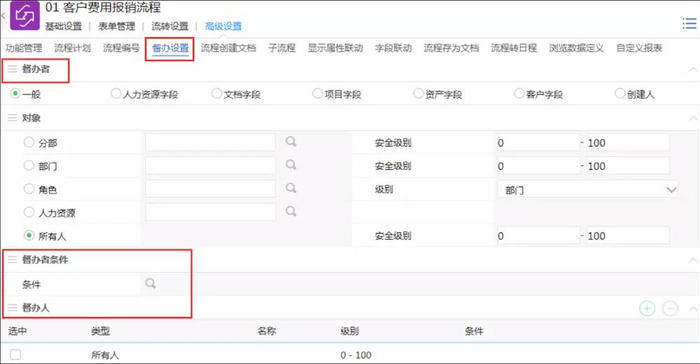Collapse the 督办者条件 section chevron
This screenshot has width=700, height=364.
(x=692, y=260)
